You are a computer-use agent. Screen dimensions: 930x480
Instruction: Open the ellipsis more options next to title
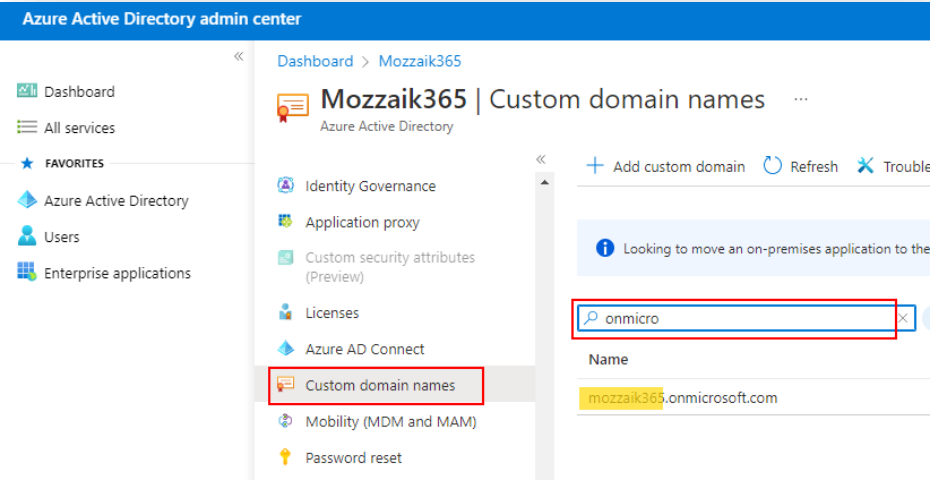coord(801,99)
